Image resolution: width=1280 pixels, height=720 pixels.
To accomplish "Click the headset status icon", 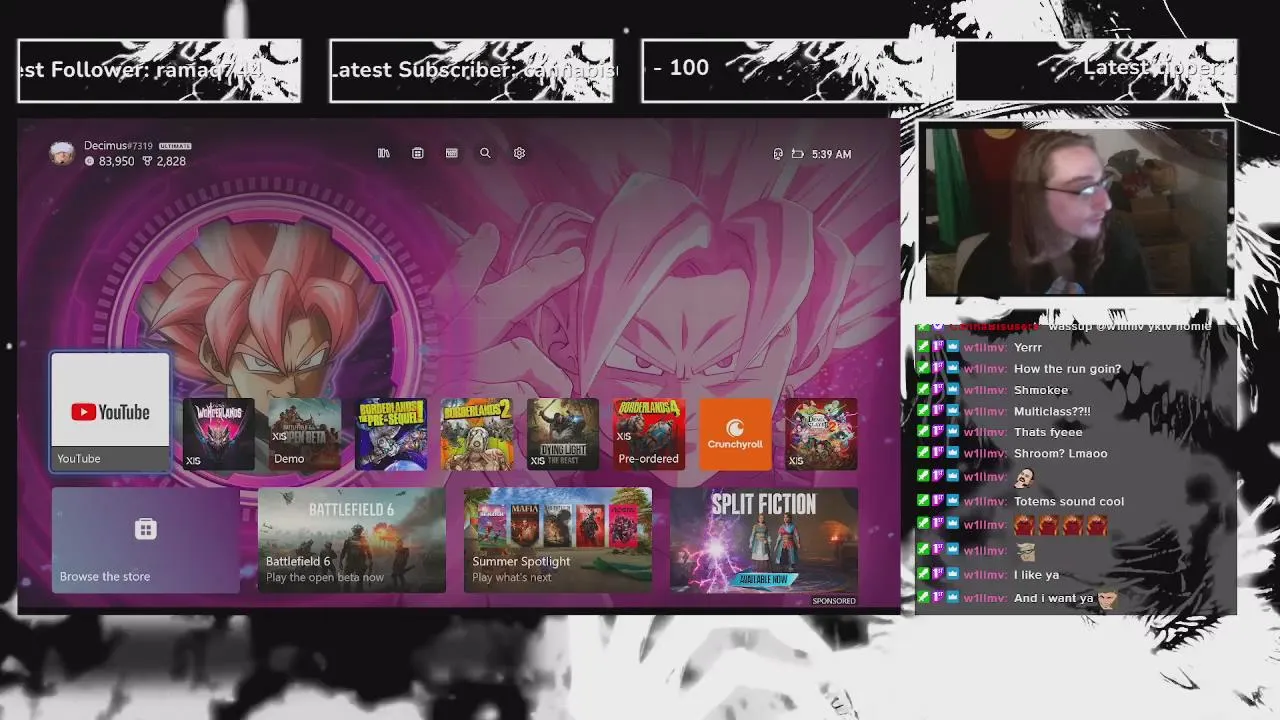I will [x=778, y=154].
